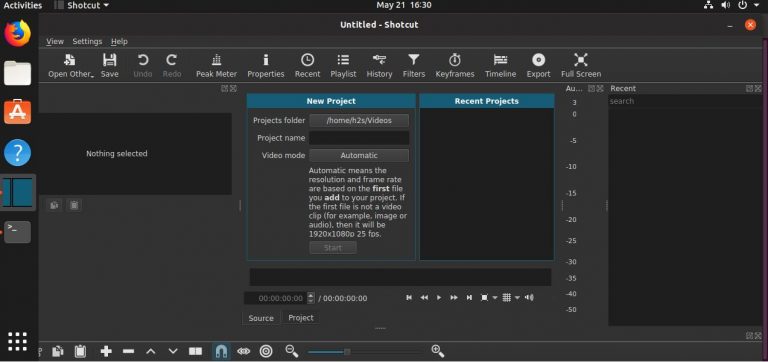Click the timecode stepper arrows
Image resolution: width=768 pixels, height=362 pixels.
311,298
